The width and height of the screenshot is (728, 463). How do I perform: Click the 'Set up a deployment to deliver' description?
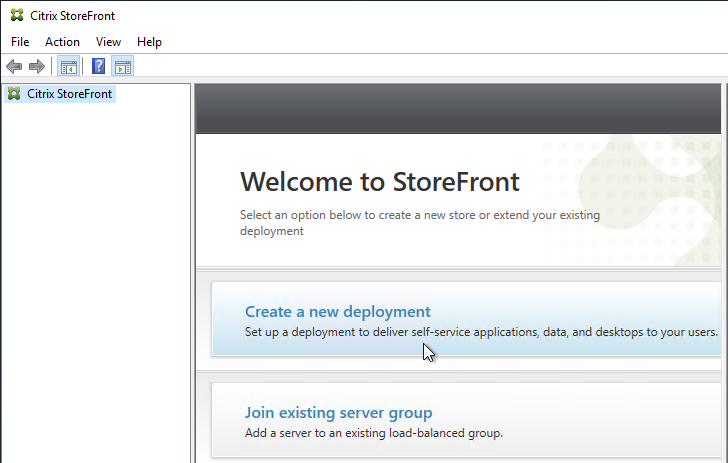pyautogui.click(x=481, y=332)
